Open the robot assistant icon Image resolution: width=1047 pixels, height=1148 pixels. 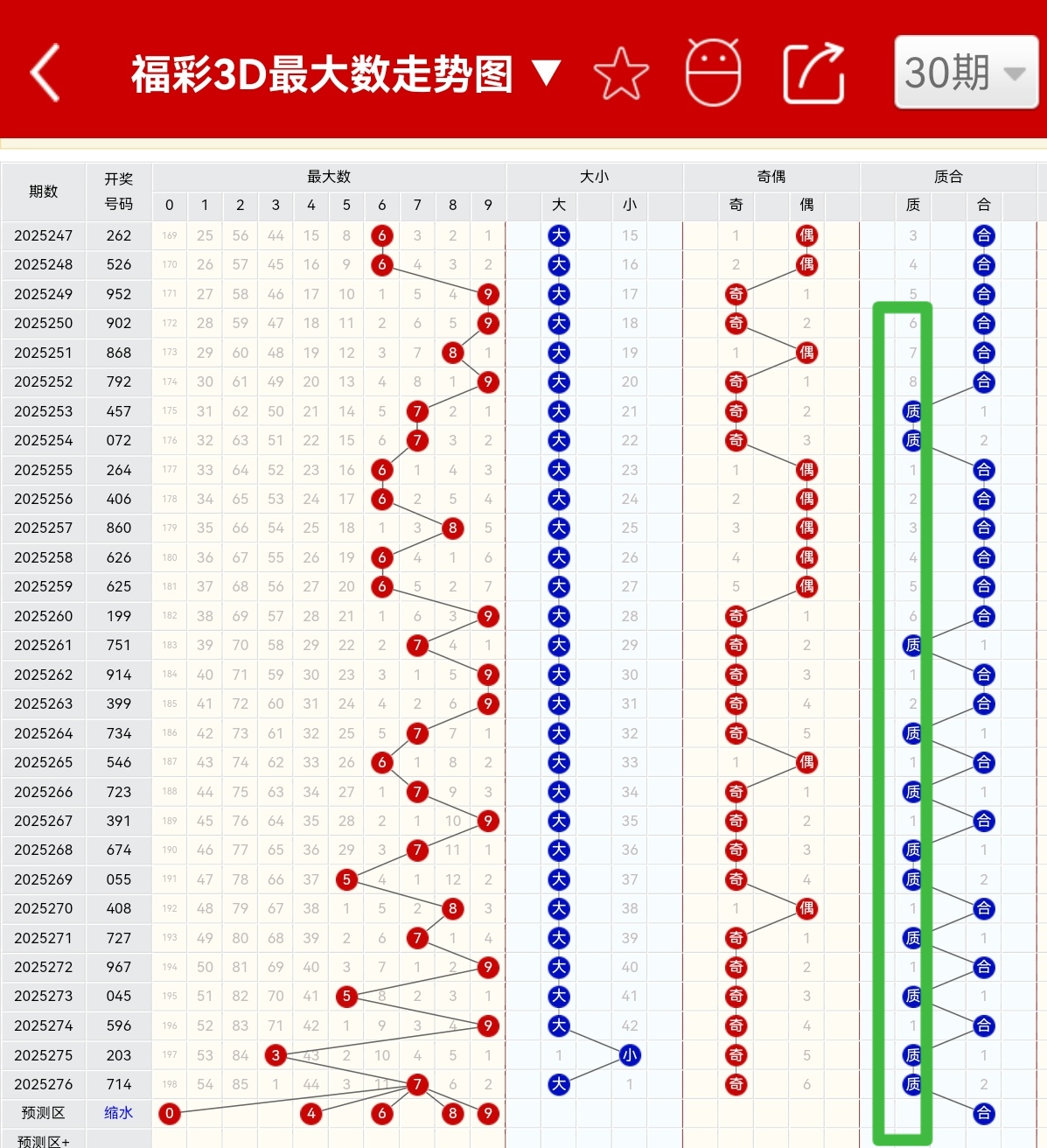pos(714,72)
